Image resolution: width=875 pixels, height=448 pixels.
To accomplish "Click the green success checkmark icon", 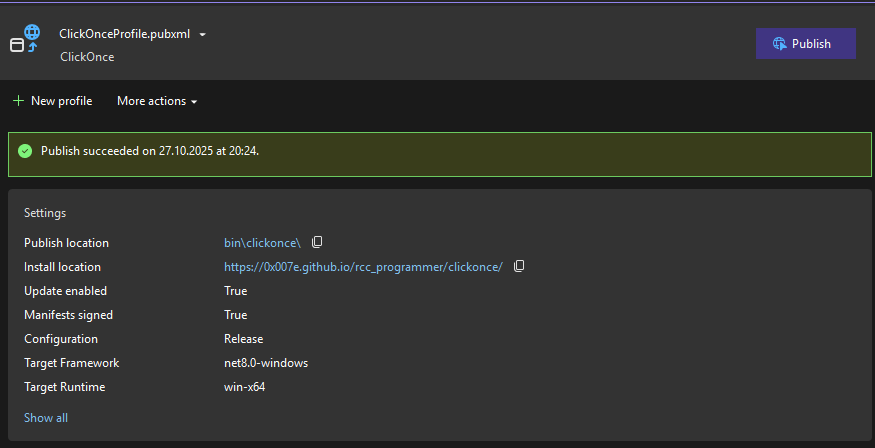I will [x=25, y=151].
